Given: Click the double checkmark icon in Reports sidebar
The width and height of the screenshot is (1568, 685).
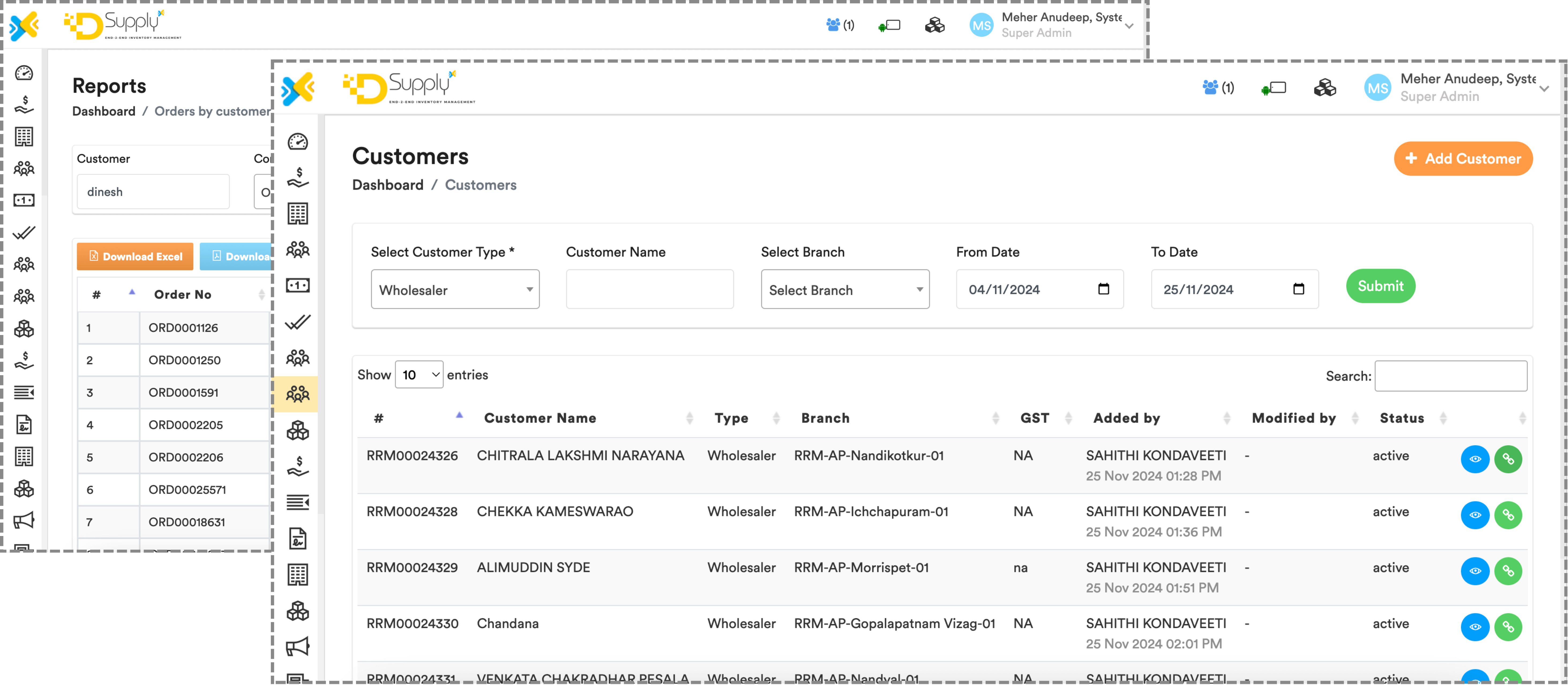Looking at the screenshot, I should [24, 233].
